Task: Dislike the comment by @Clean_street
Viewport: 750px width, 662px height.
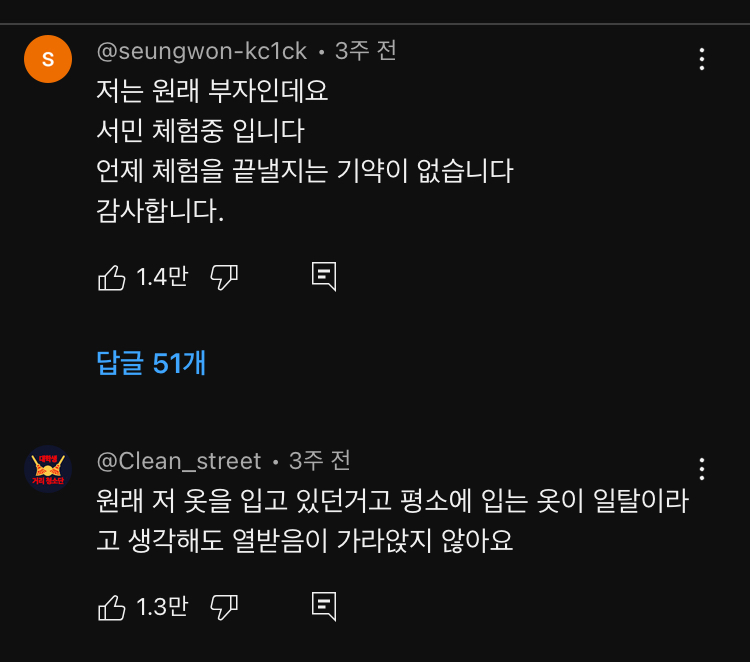Action: (x=224, y=606)
